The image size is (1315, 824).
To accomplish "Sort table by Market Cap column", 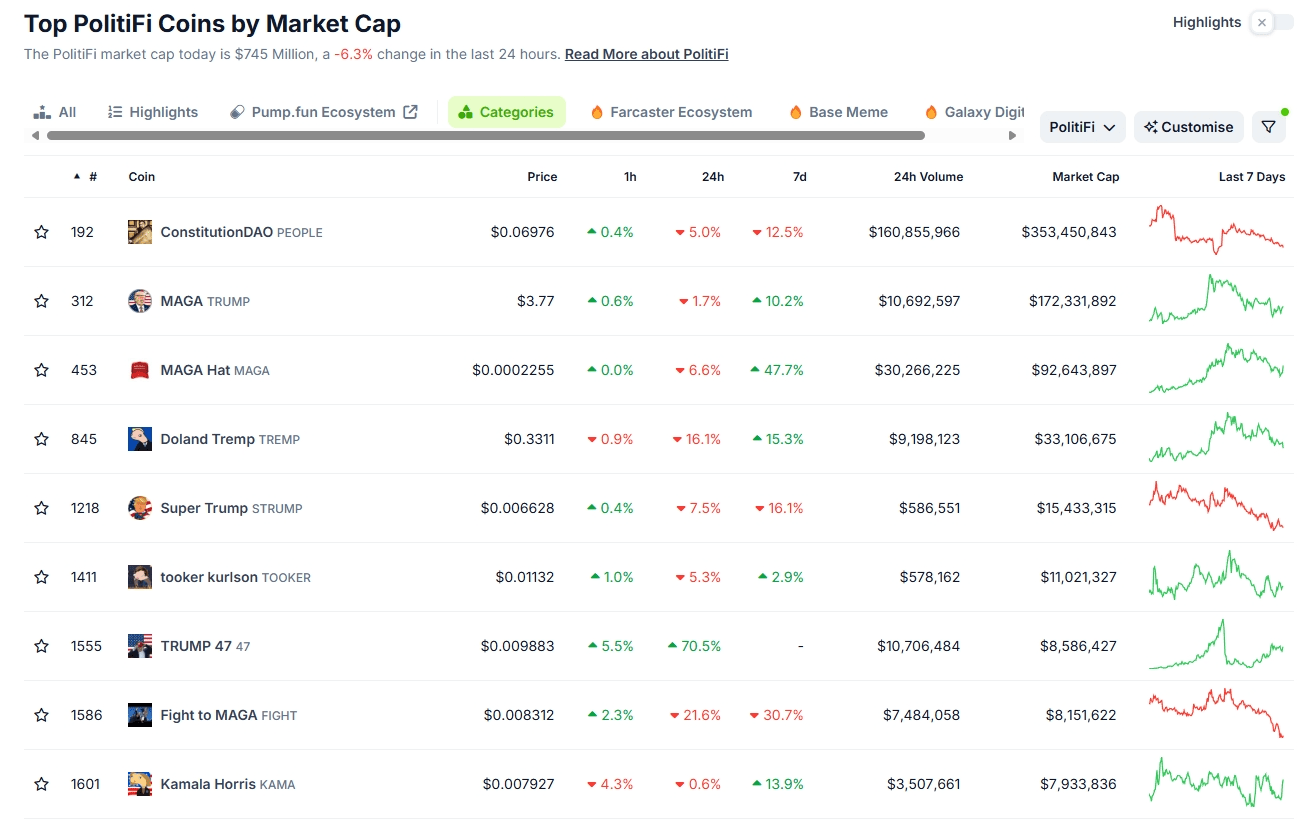I will click(x=1085, y=177).
